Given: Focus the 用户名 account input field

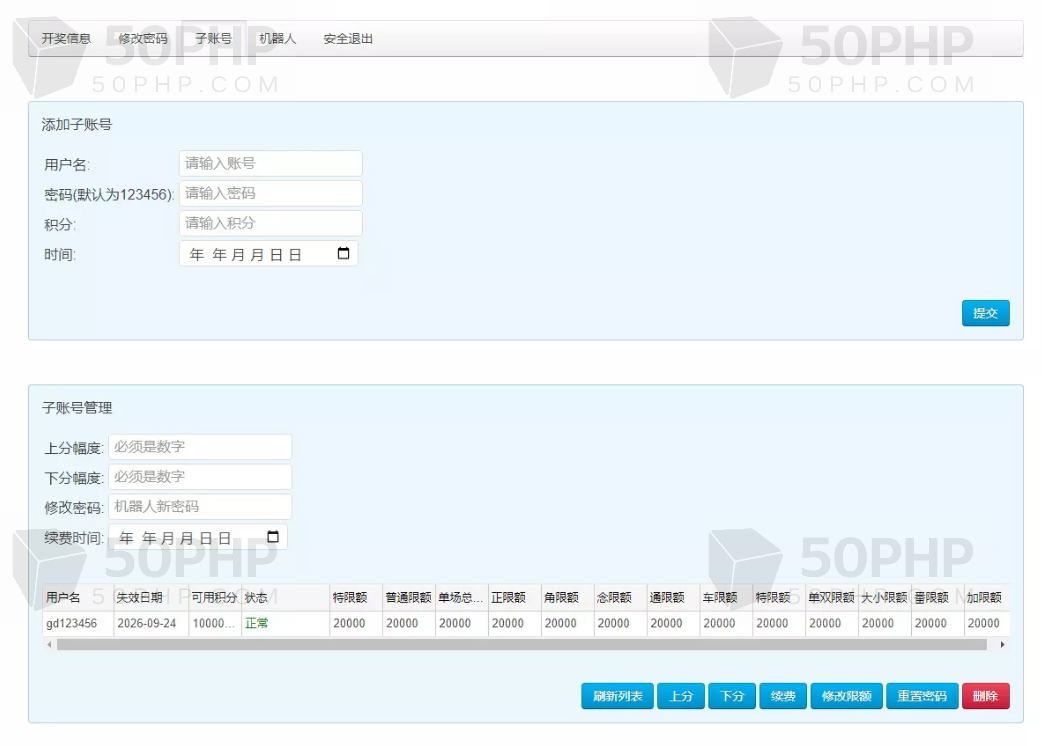Looking at the screenshot, I should pyautogui.click(x=270, y=163).
